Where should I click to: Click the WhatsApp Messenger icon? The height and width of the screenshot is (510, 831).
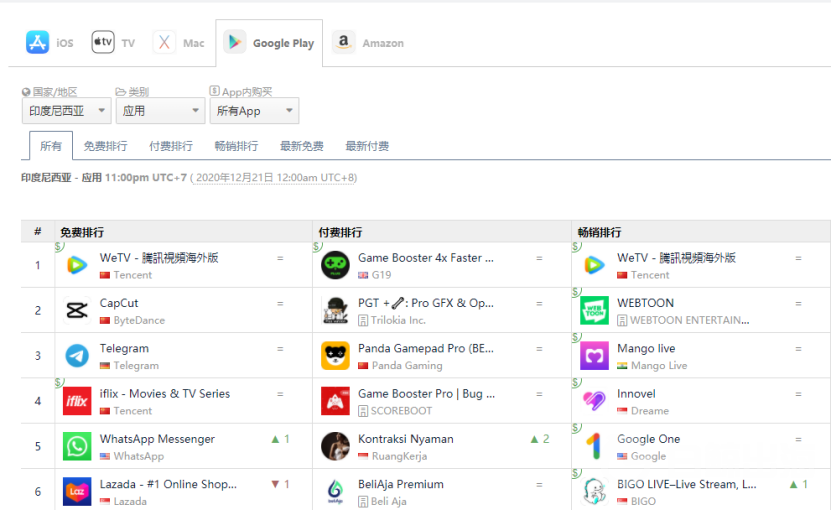point(77,446)
